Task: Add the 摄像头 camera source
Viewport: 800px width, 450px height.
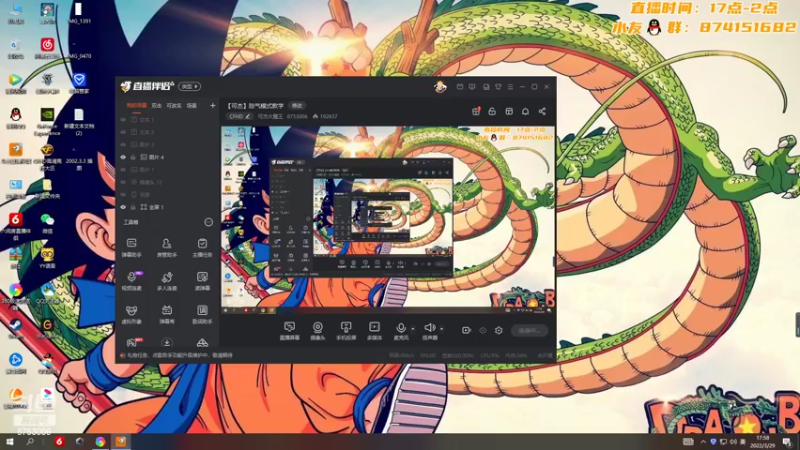Action: point(317,331)
